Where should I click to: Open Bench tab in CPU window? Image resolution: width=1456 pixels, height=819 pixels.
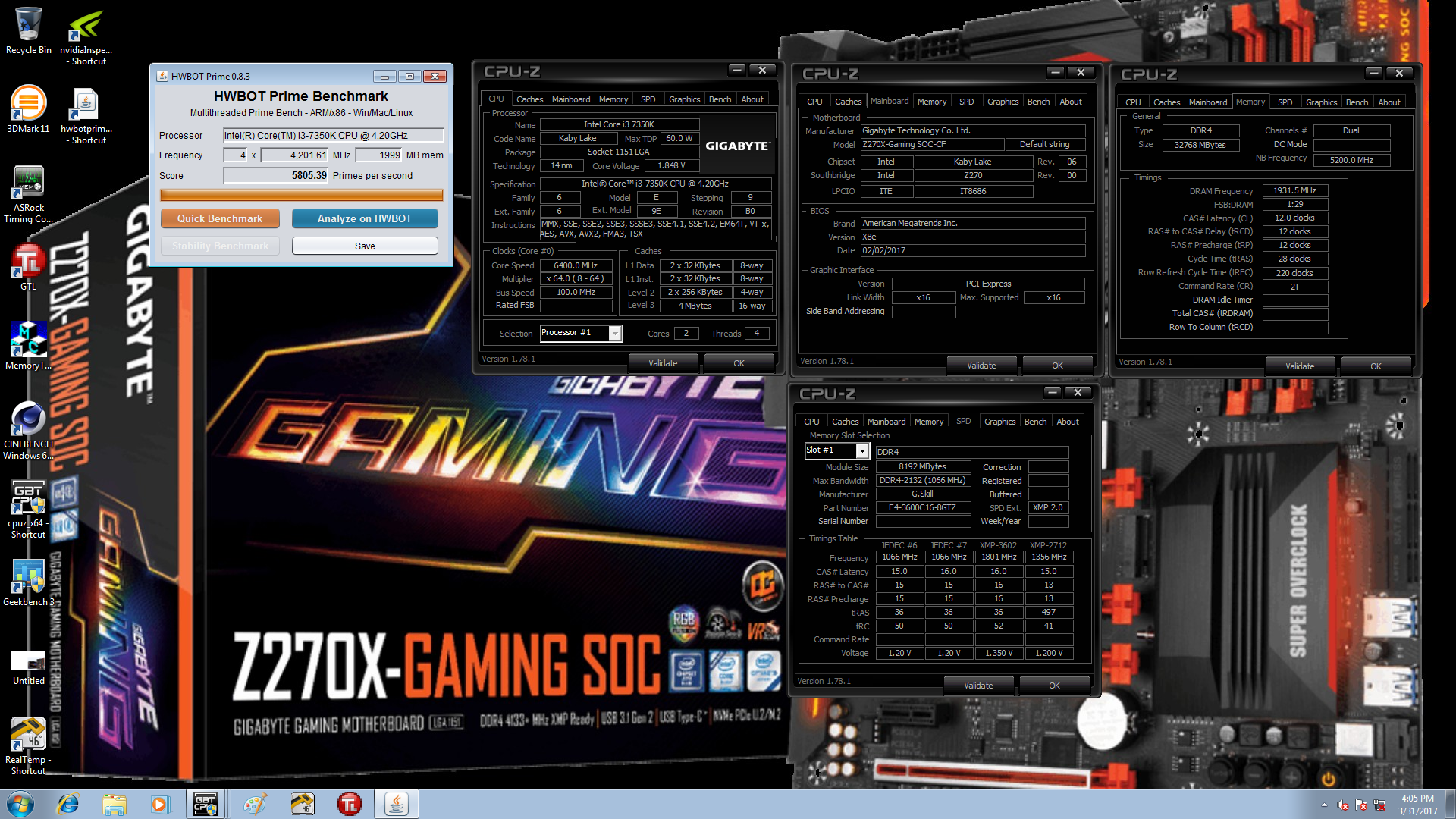[x=720, y=99]
